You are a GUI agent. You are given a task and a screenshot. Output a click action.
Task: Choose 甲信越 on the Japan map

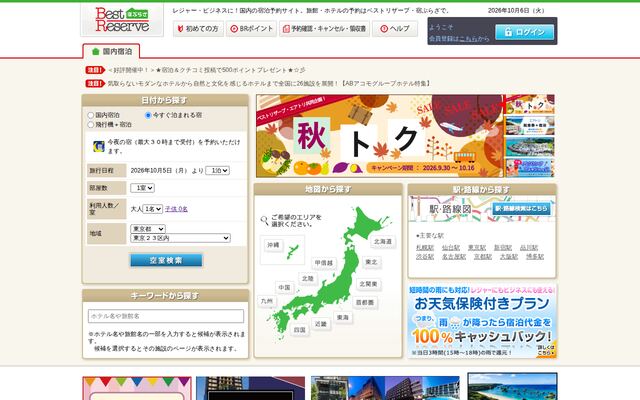click(324, 263)
